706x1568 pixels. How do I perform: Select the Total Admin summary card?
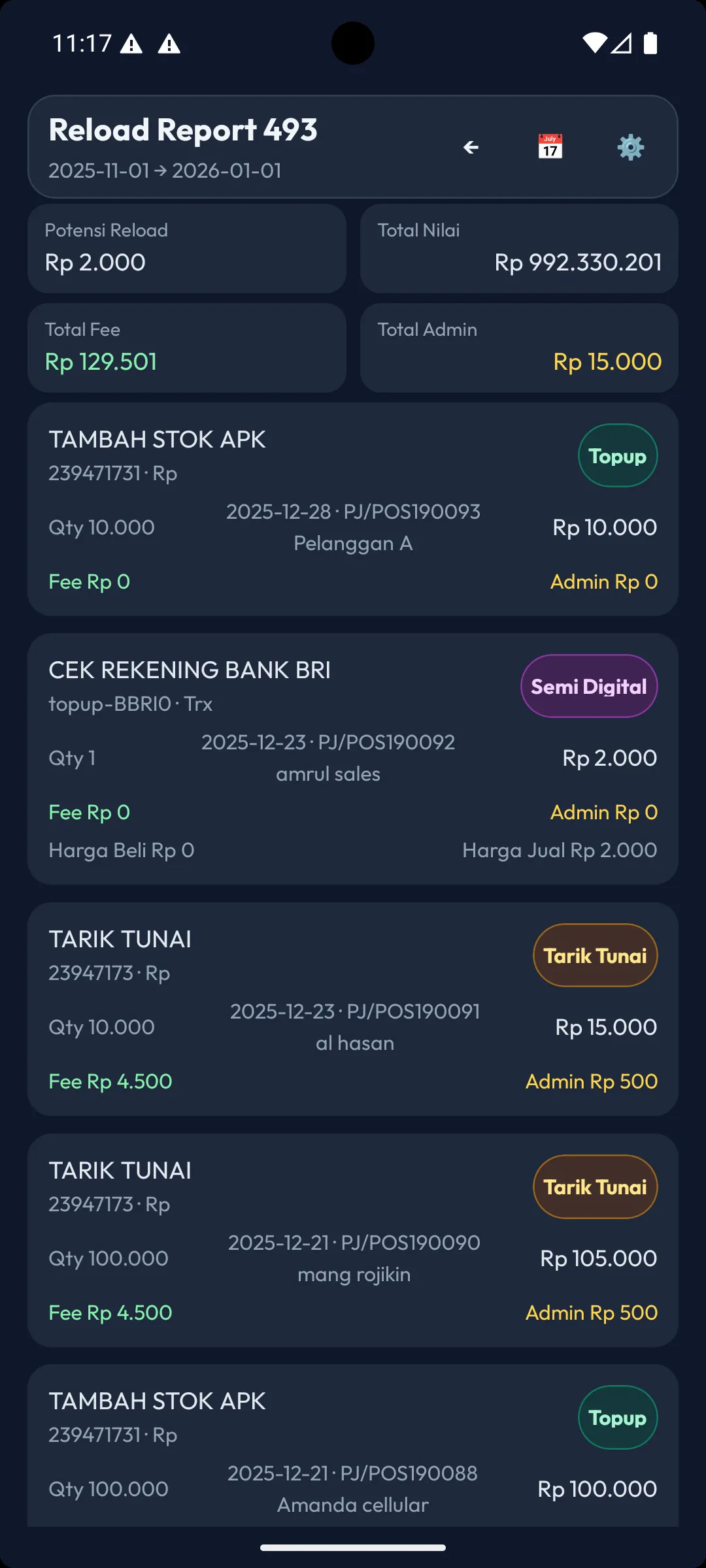519,348
